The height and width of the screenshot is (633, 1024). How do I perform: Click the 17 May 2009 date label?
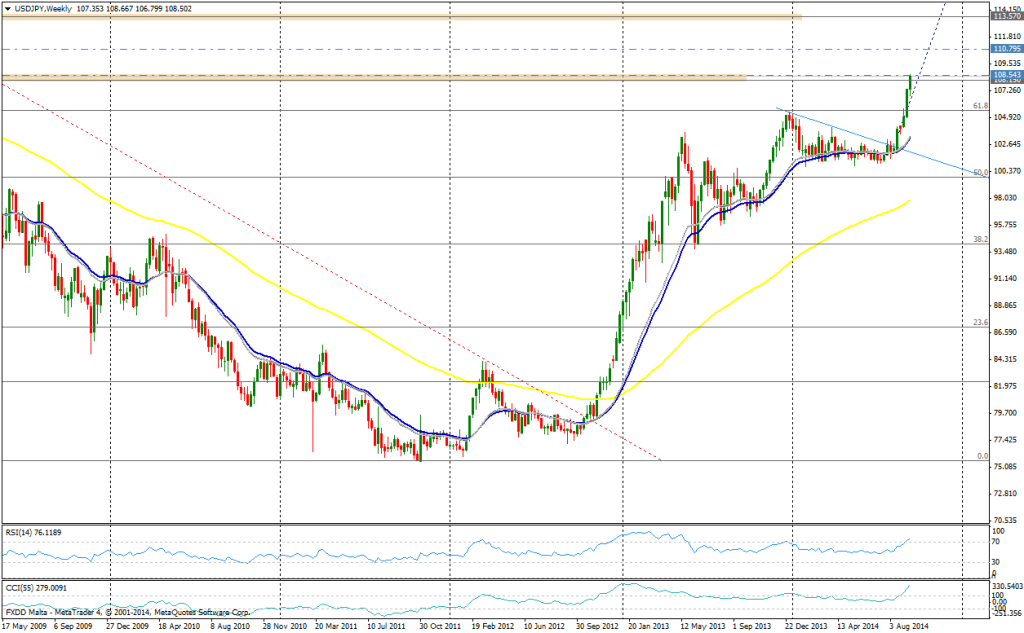coord(27,625)
